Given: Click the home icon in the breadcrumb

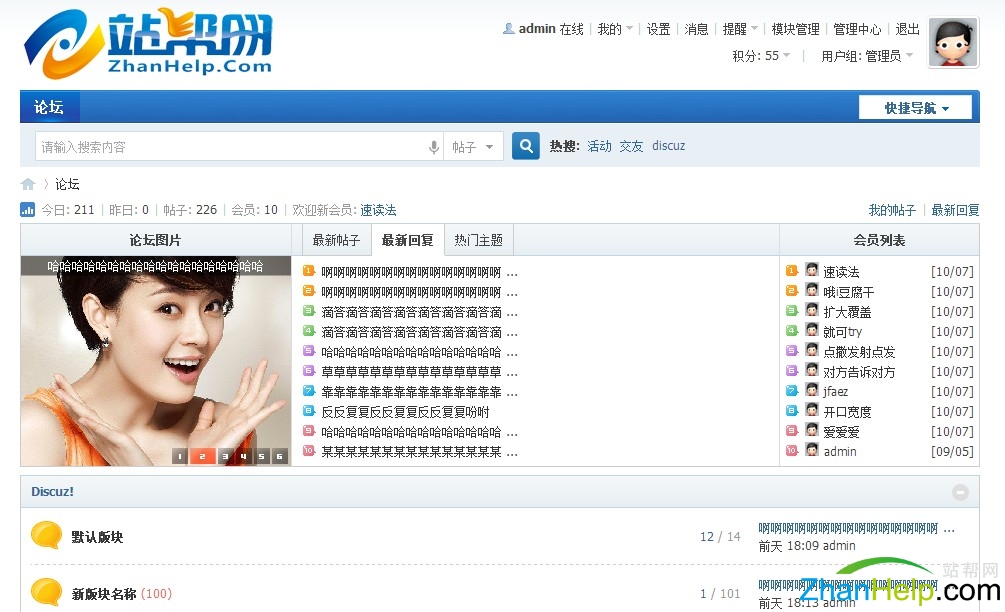Looking at the screenshot, I should [28, 184].
